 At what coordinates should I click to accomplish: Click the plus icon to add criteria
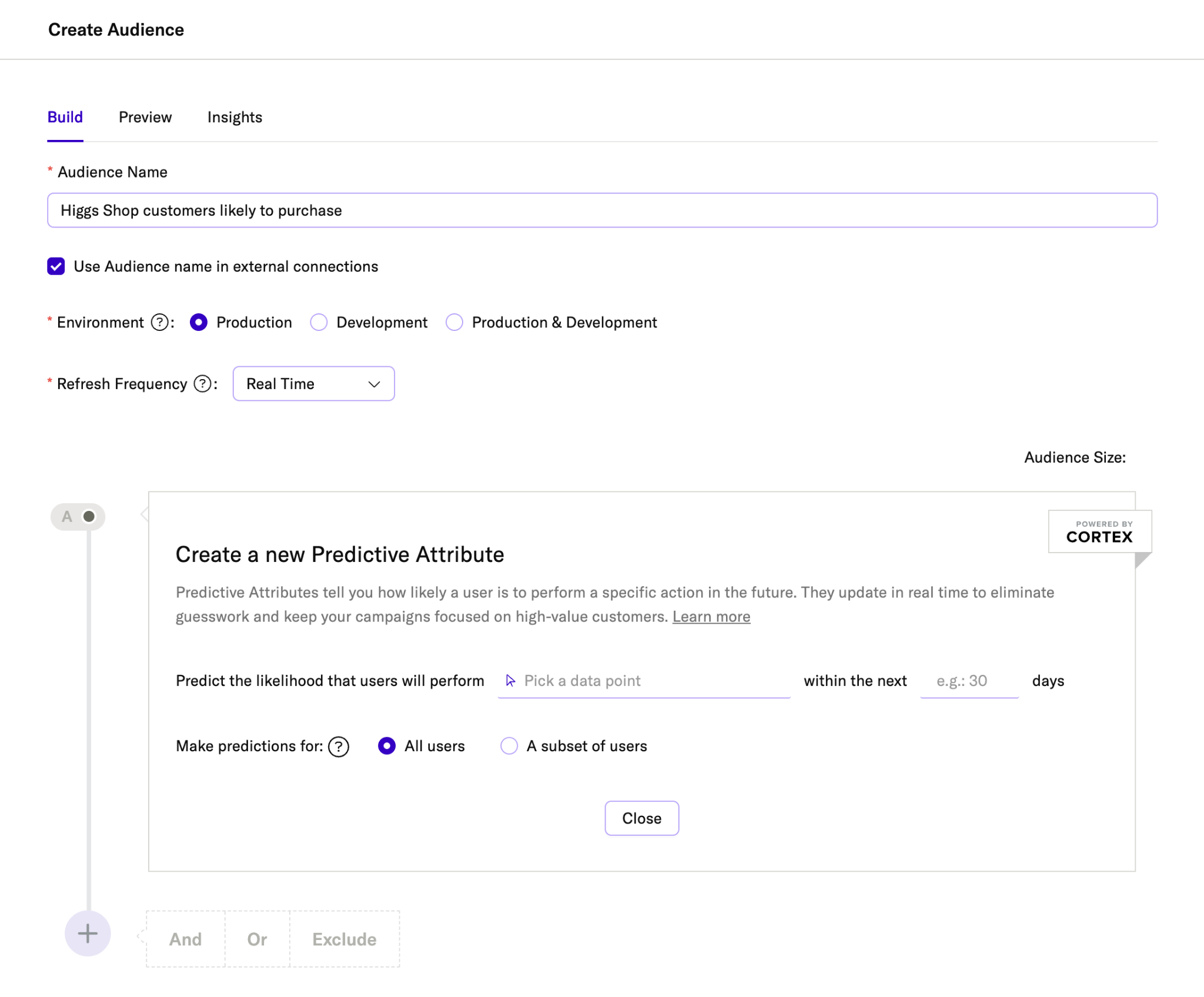point(88,934)
